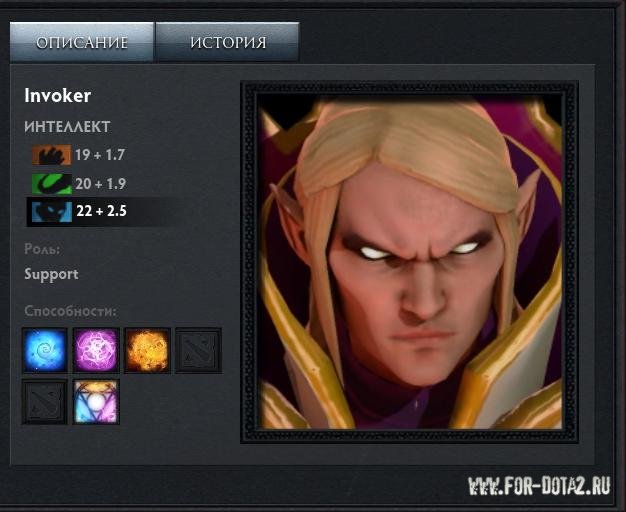
Task: Click the ИНТЕЛЛЕКТ primary attribute label
Action: pos(67,127)
